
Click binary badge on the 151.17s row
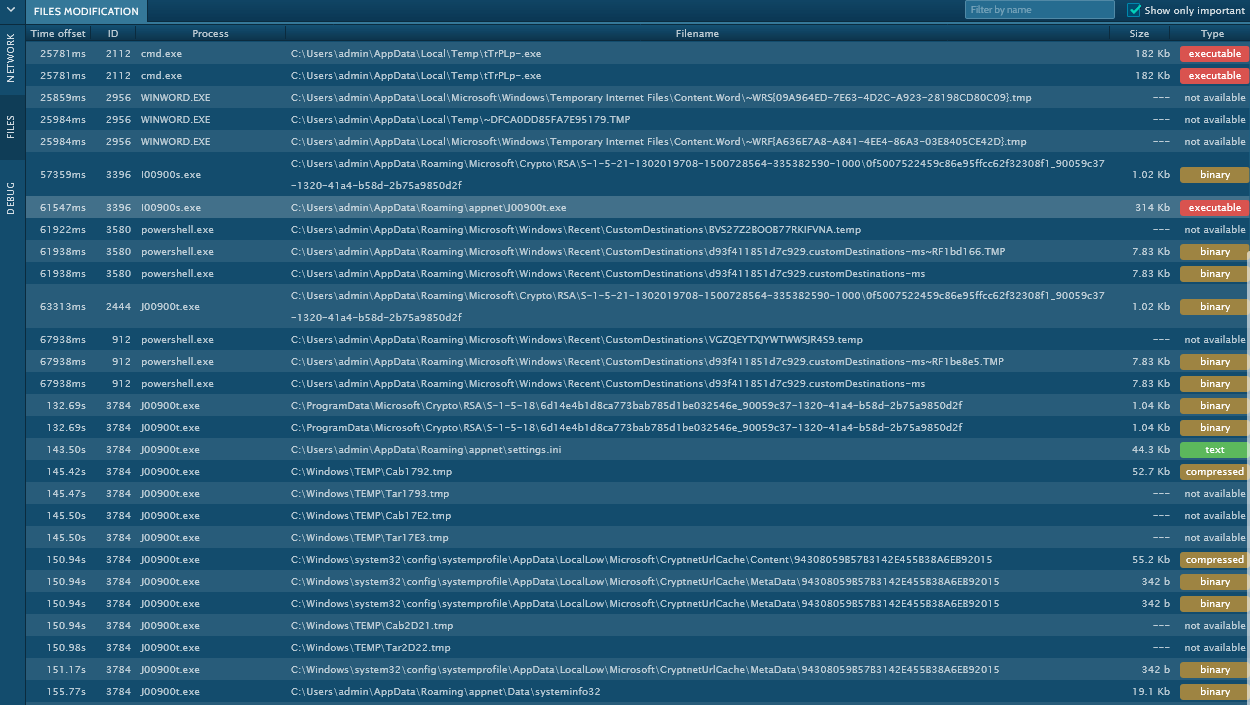[x=1214, y=670]
